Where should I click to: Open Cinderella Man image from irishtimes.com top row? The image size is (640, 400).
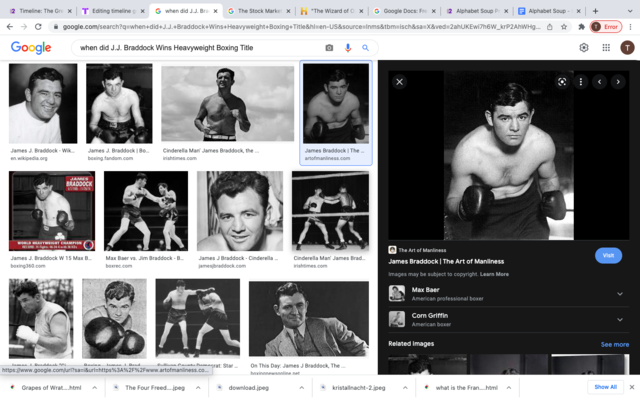(227, 104)
